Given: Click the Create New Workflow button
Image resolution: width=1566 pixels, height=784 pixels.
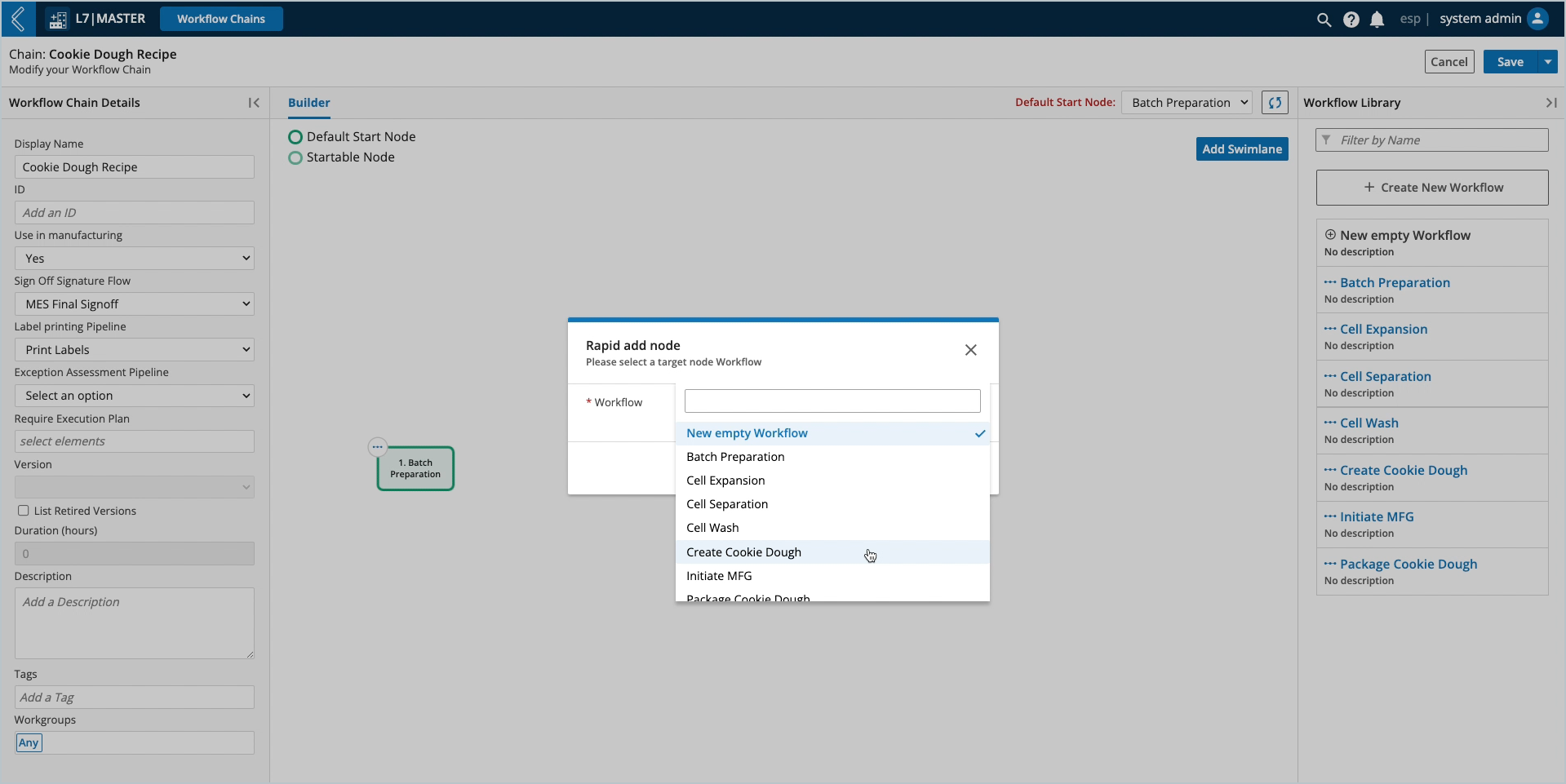Looking at the screenshot, I should click(1432, 188).
